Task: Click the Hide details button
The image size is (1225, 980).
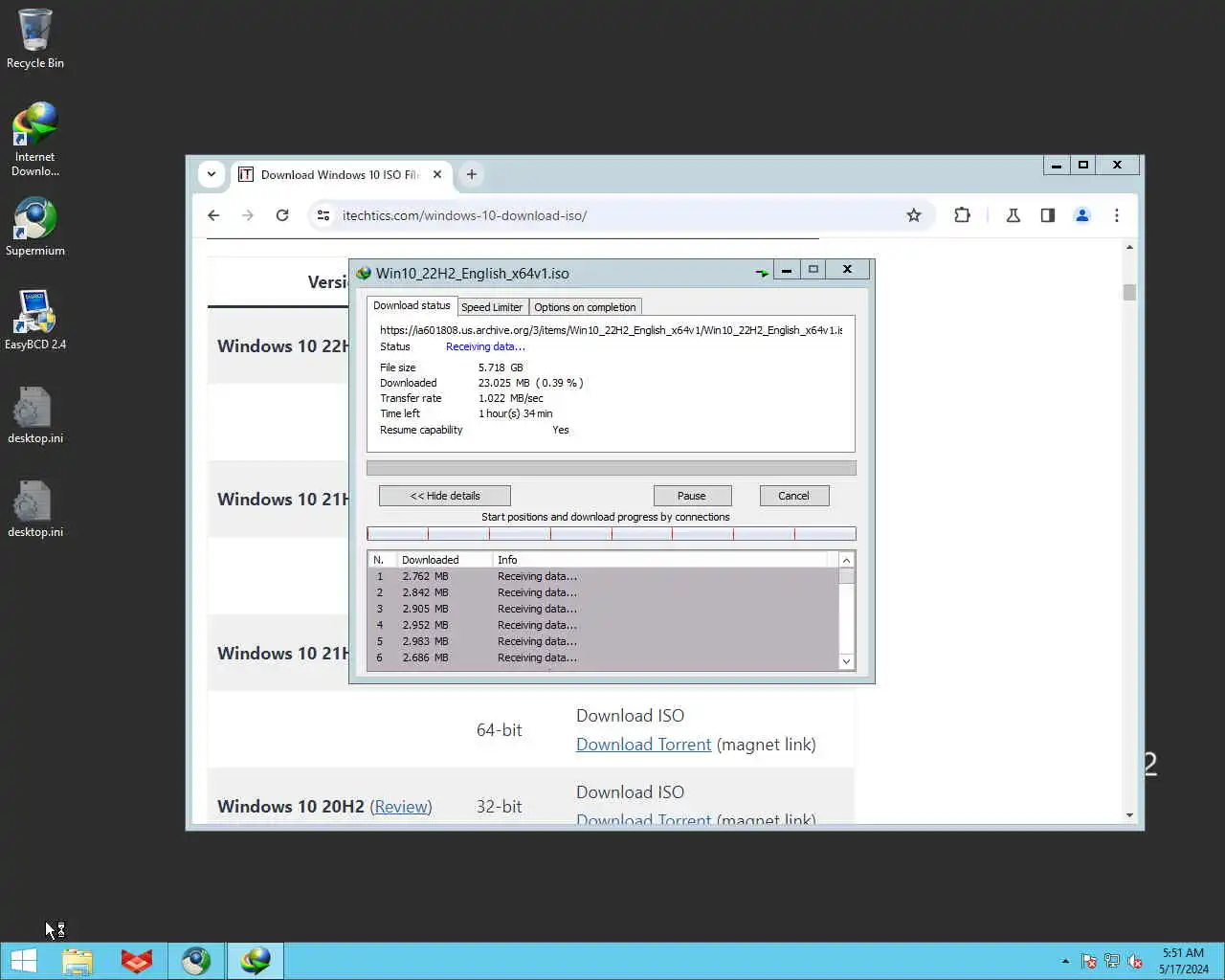Action: (445, 496)
